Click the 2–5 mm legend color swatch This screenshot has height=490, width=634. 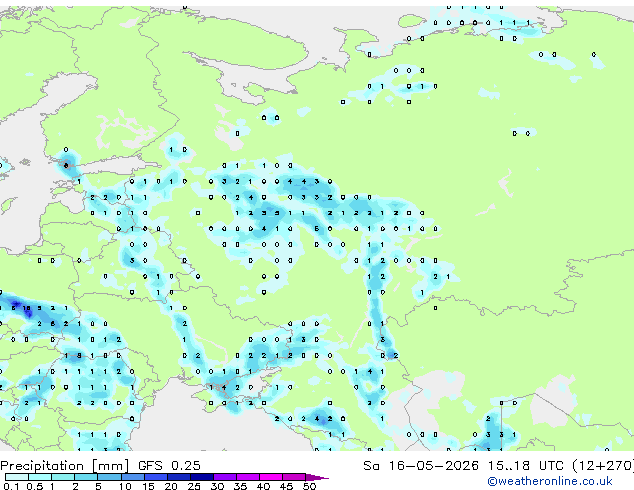[86, 477]
